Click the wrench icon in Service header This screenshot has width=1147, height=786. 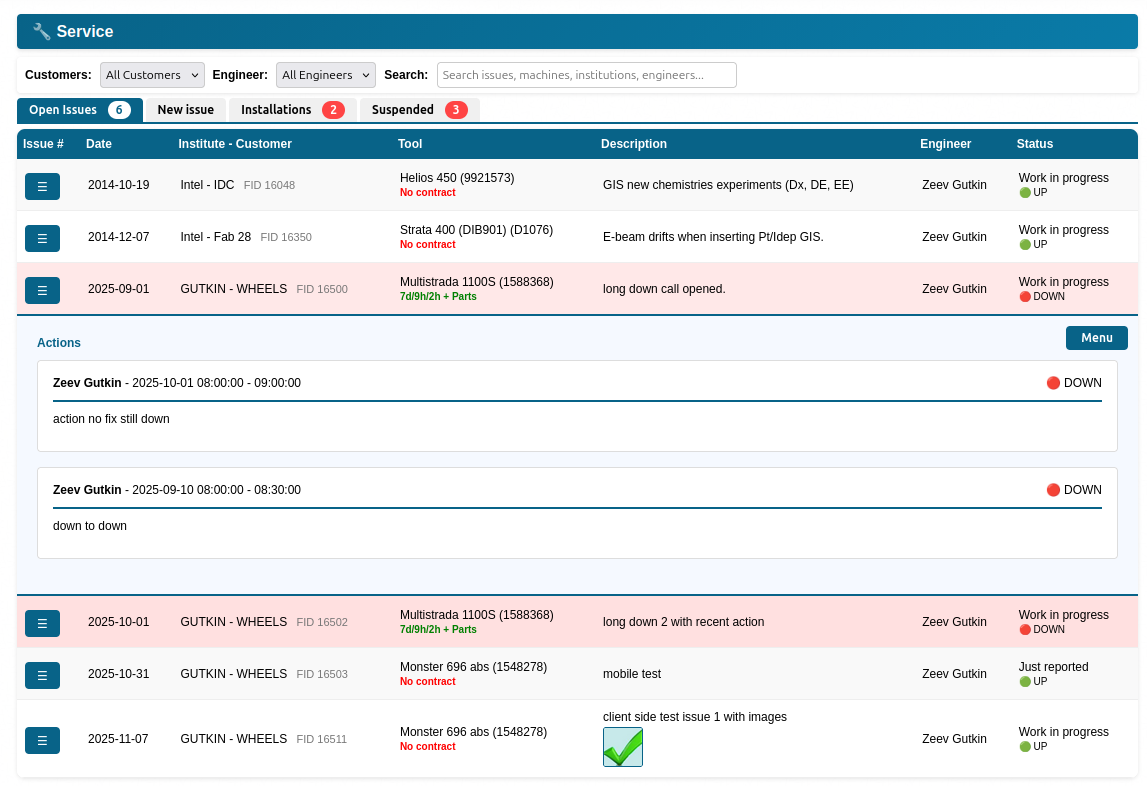click(41, 32)
